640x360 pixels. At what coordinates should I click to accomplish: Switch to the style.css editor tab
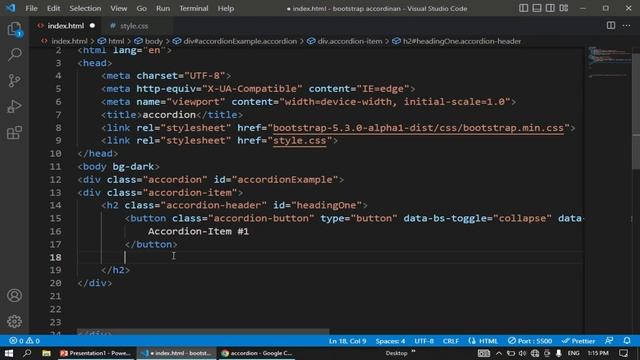134,26
